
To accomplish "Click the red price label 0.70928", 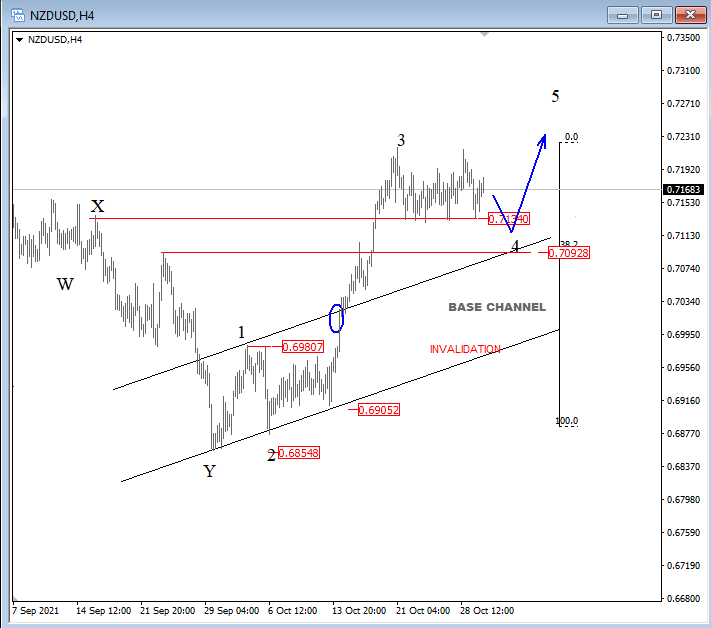I will (x=569, y=253).
